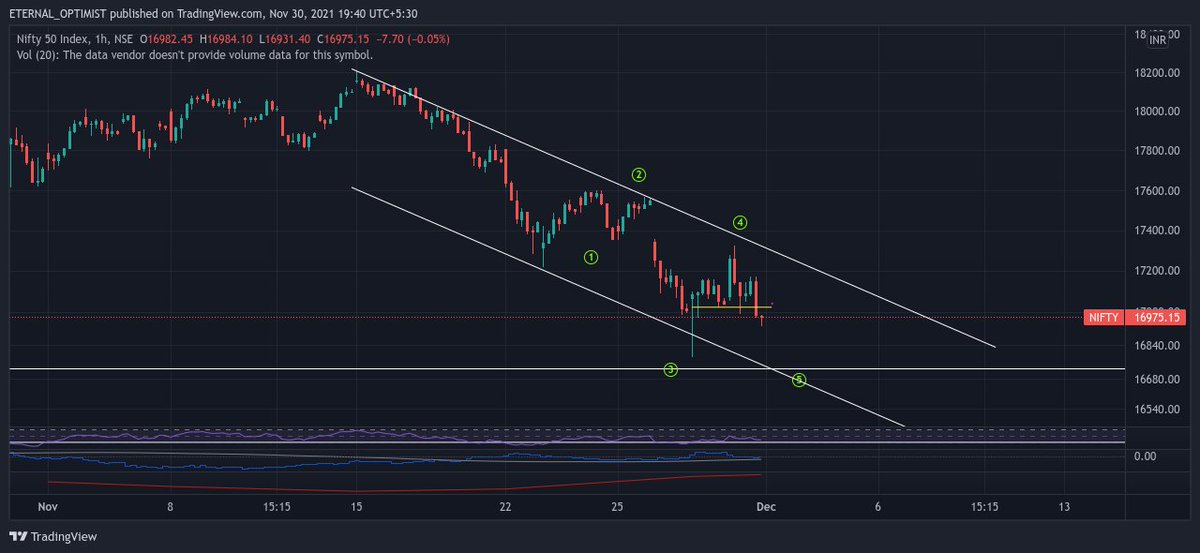The width and height of the screenshot is (1200, 553).
Task: Click the 17600.00 price axis label
Action: click(x=1156, y=191)
